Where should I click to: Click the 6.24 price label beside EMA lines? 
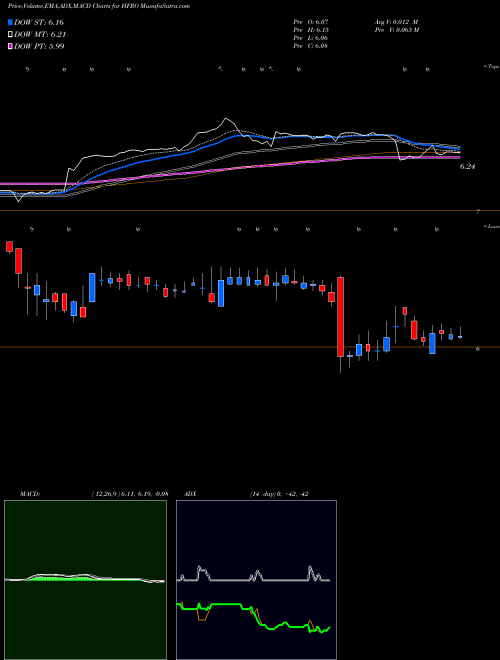[467, 167]
